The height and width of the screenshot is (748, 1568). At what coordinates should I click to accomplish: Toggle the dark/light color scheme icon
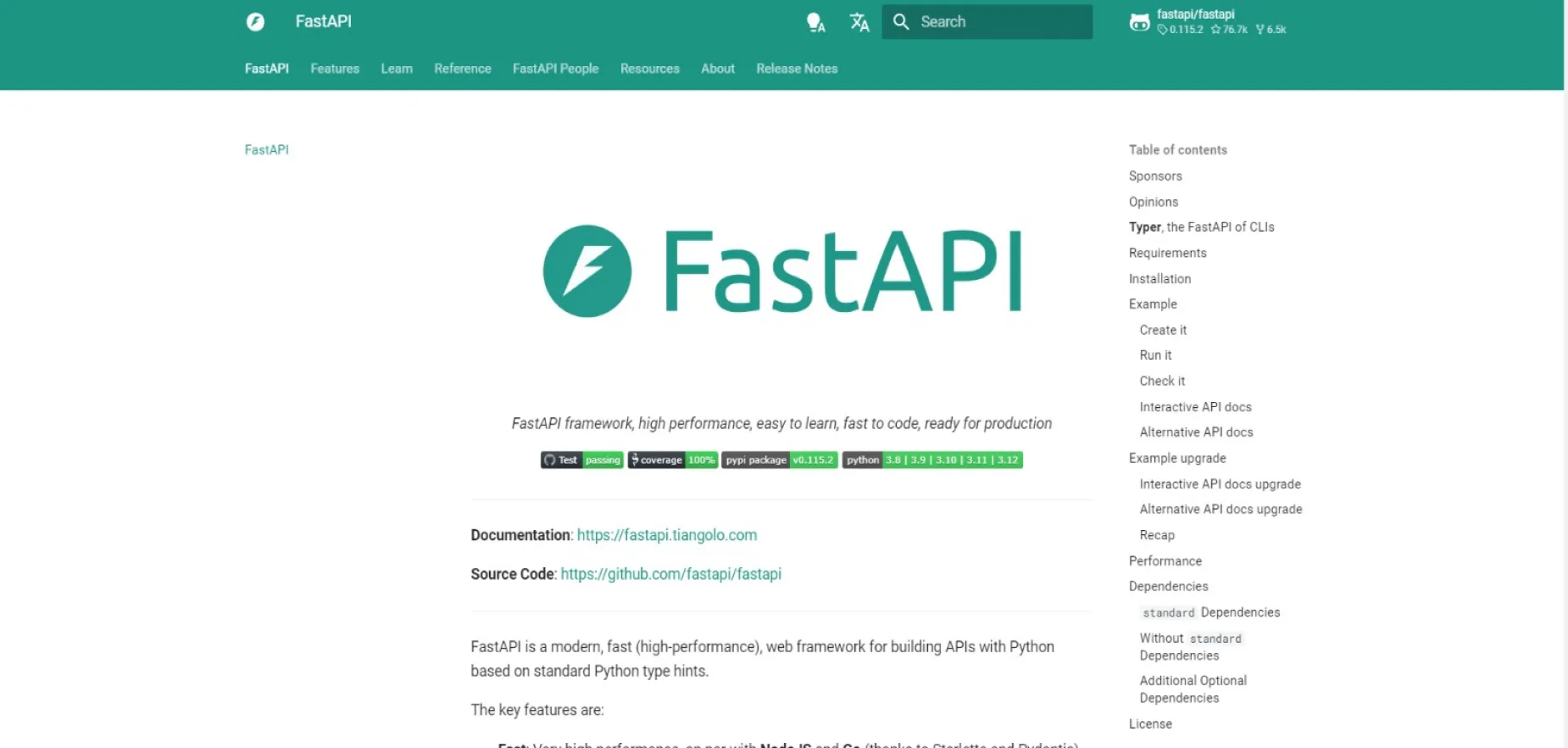815,22
